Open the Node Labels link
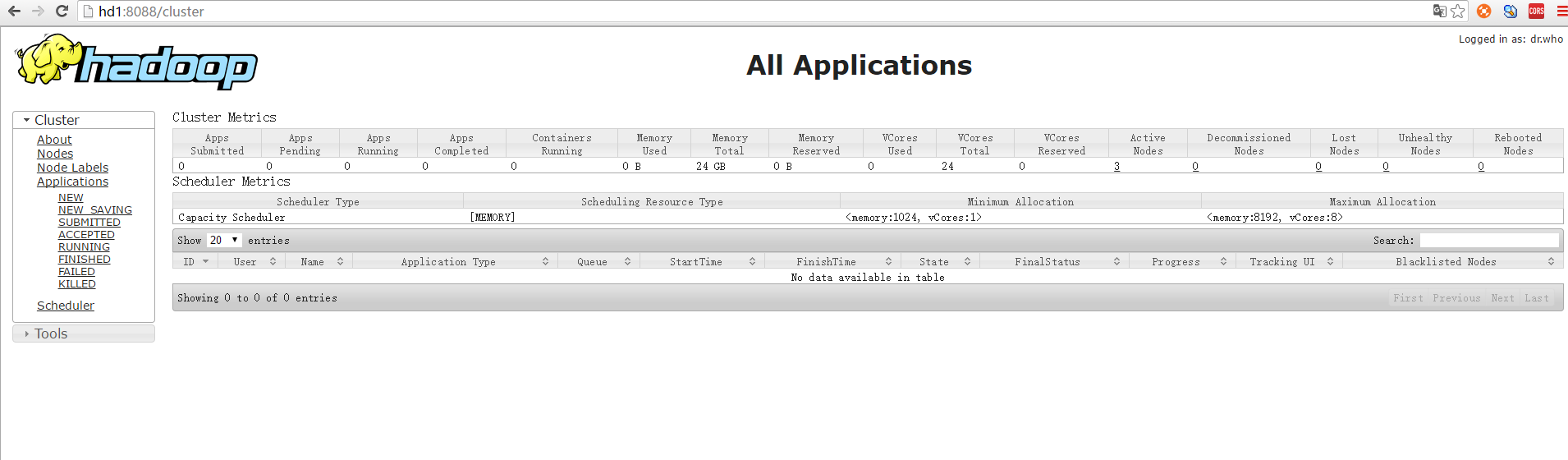This screenshot has height=460, width=1568. tap(72, 168)
